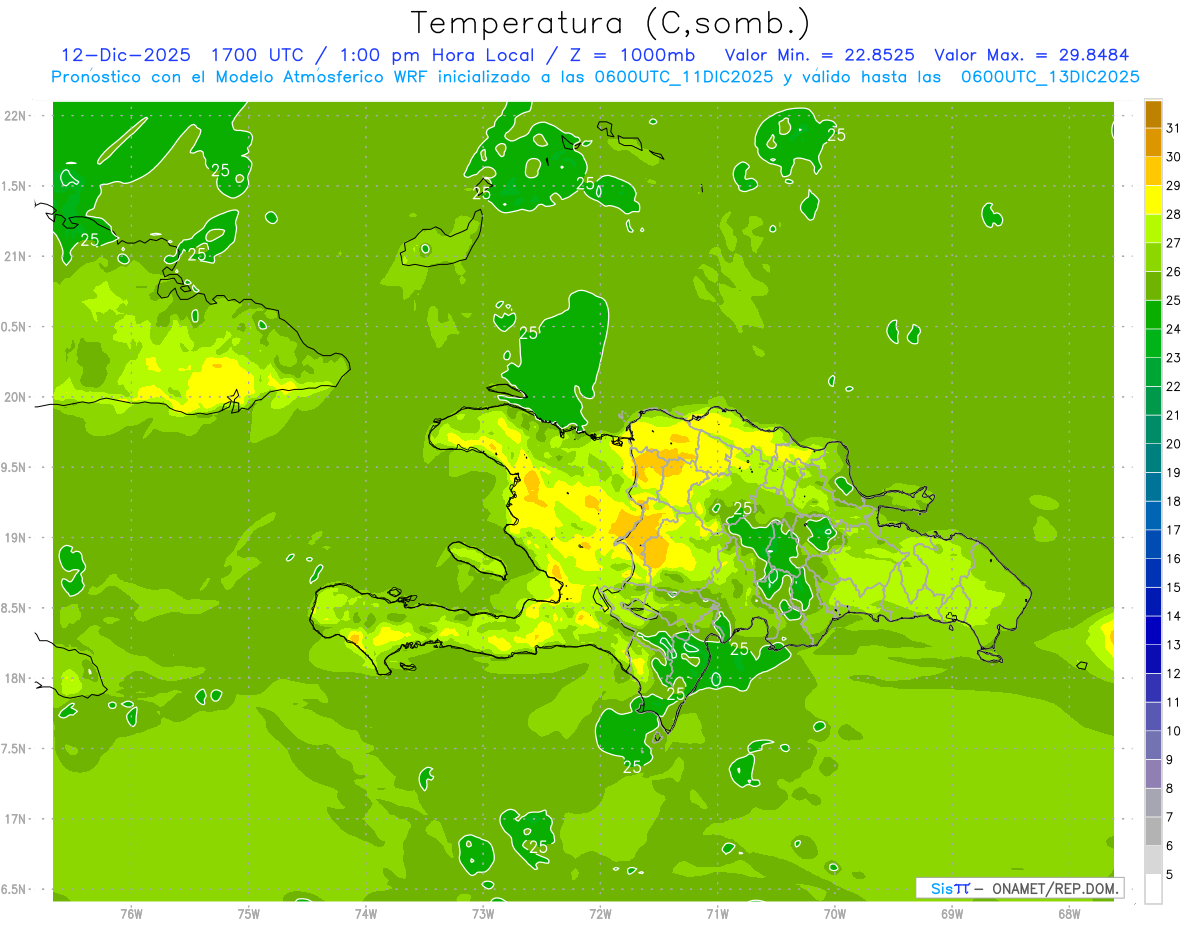Viewport: 1200px width, 927px height.
Task: Click the '5' value on color legend
Action: tap(1170, 875)
